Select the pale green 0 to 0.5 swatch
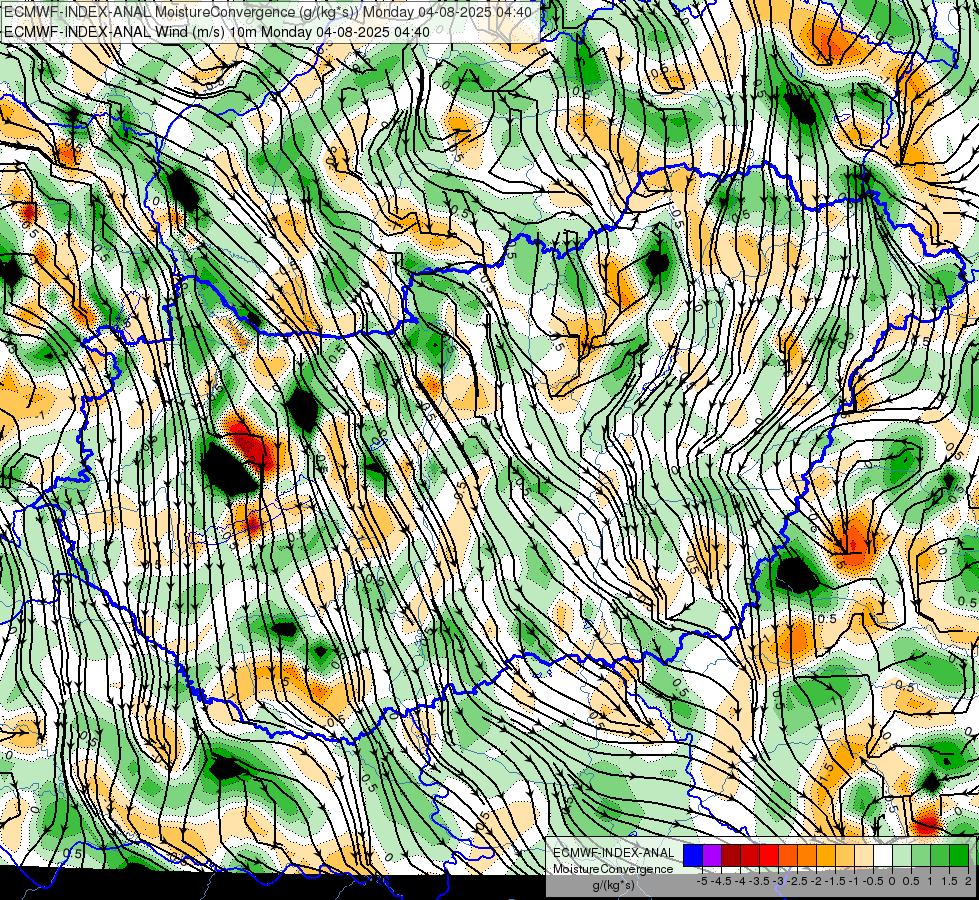The width and height of the screenshot is (979, 900). click(902, 855)
